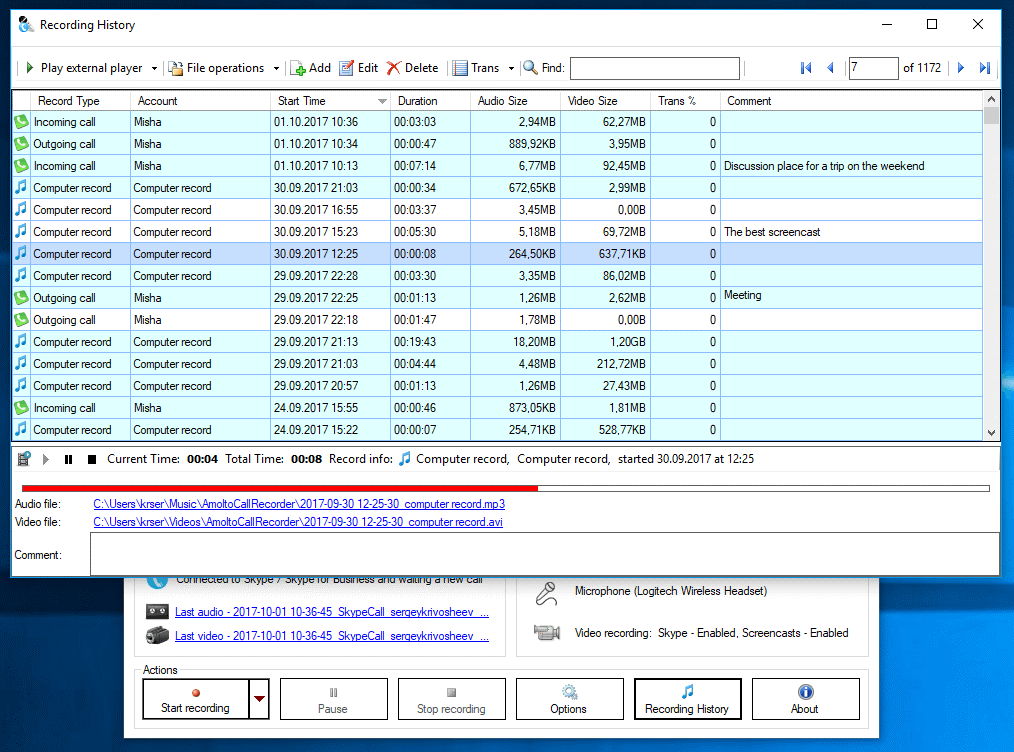
Task: Click the Edit record button
Action: [x=359, y=68]
